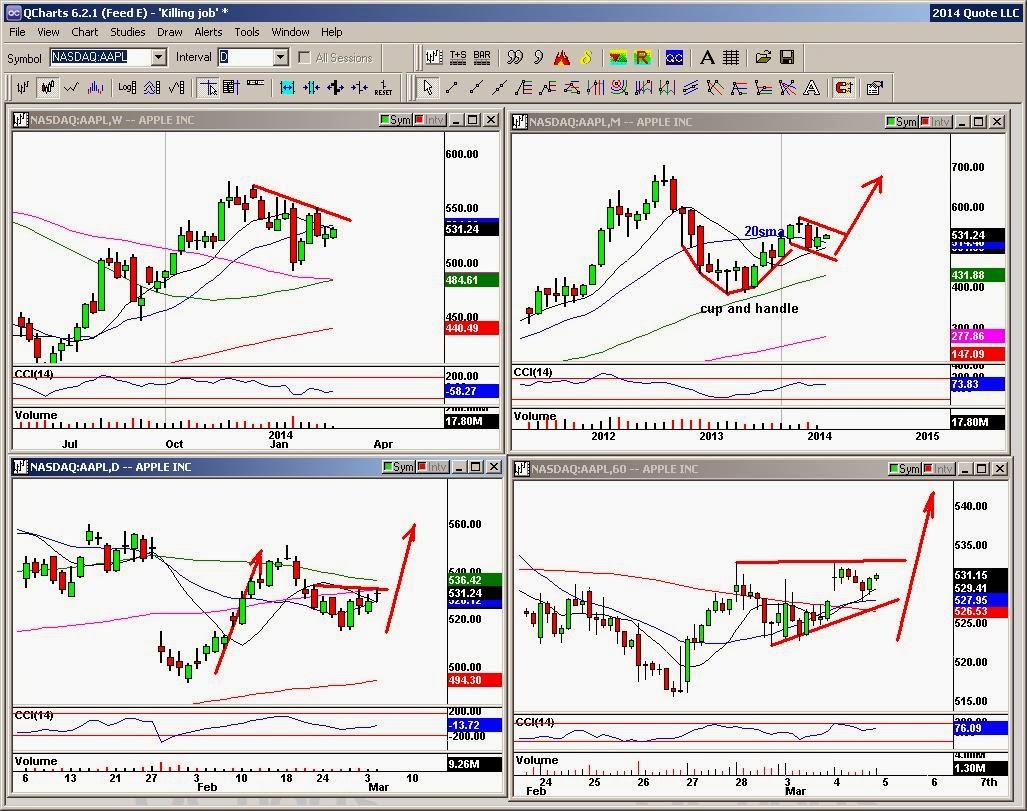The height and width of the screenshot is (811, 1027).
Task: Click the Symbol input field showing NASDAQ:AAPL
Action: (x=100, y=58)
